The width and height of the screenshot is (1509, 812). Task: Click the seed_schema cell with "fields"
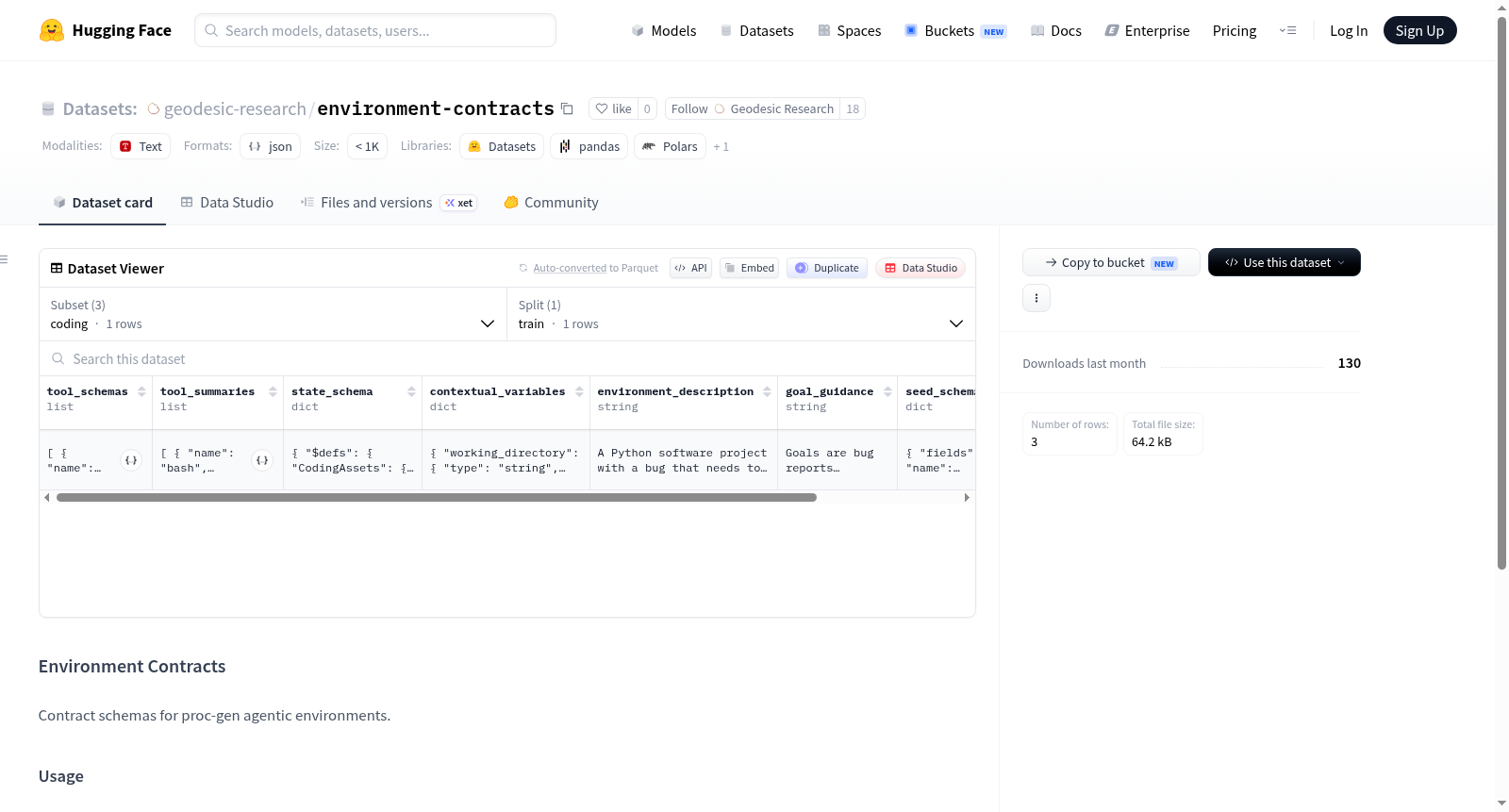937,460
